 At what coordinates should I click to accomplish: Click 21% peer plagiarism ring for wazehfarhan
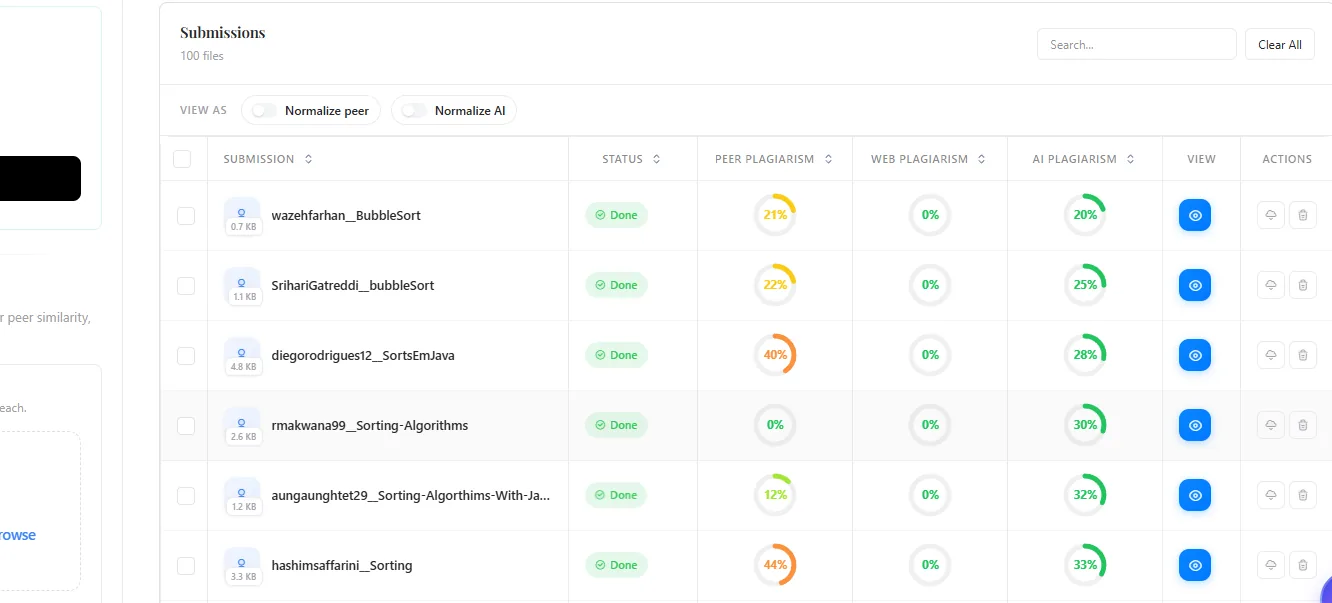pyautogui.click(x=775, y=215)
